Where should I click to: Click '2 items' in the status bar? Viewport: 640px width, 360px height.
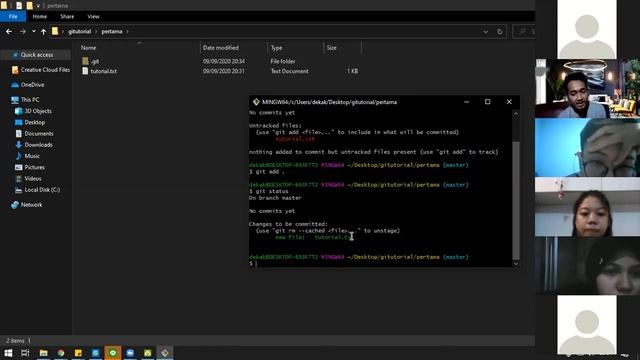tap(15, 340)
